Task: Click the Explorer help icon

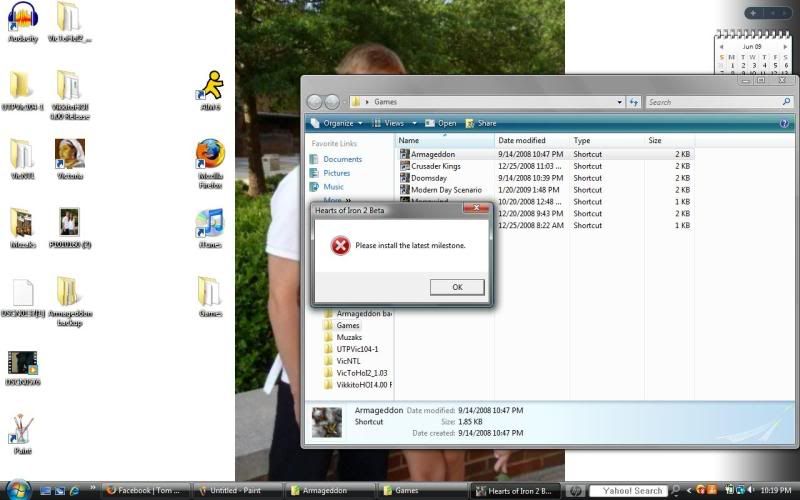Action: pyautogui.click(x=784, y=123)
